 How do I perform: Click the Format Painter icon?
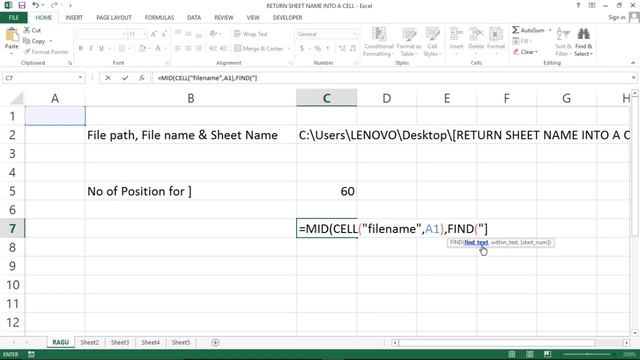27,51
